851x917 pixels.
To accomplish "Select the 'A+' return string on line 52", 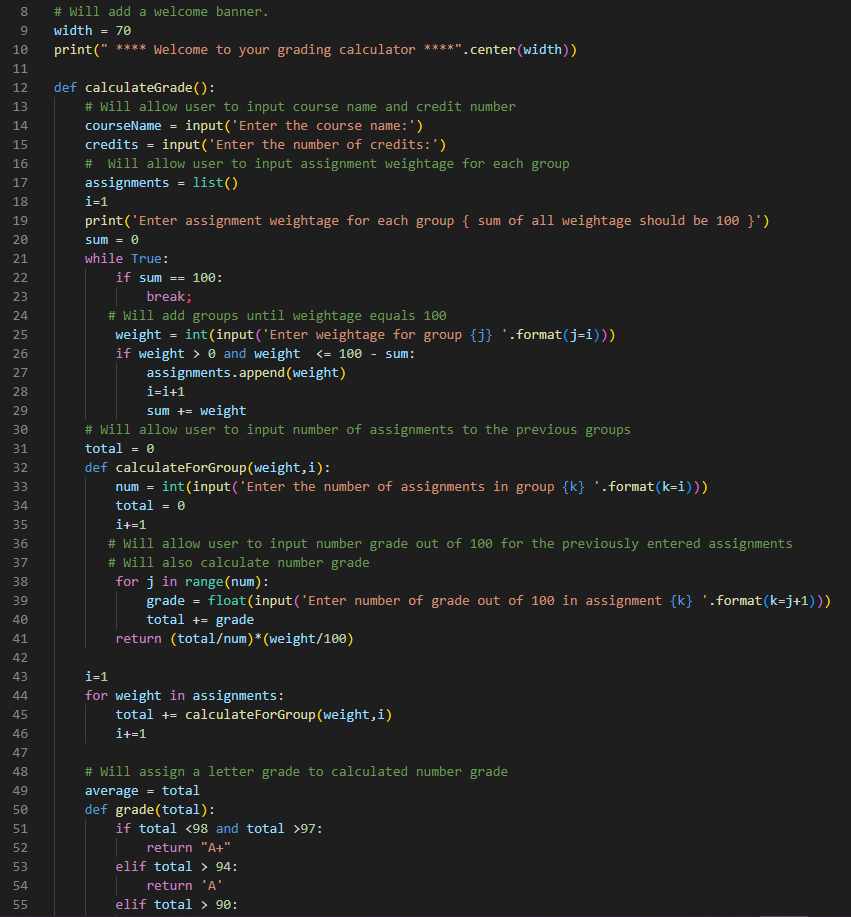I will pos(215,847).
